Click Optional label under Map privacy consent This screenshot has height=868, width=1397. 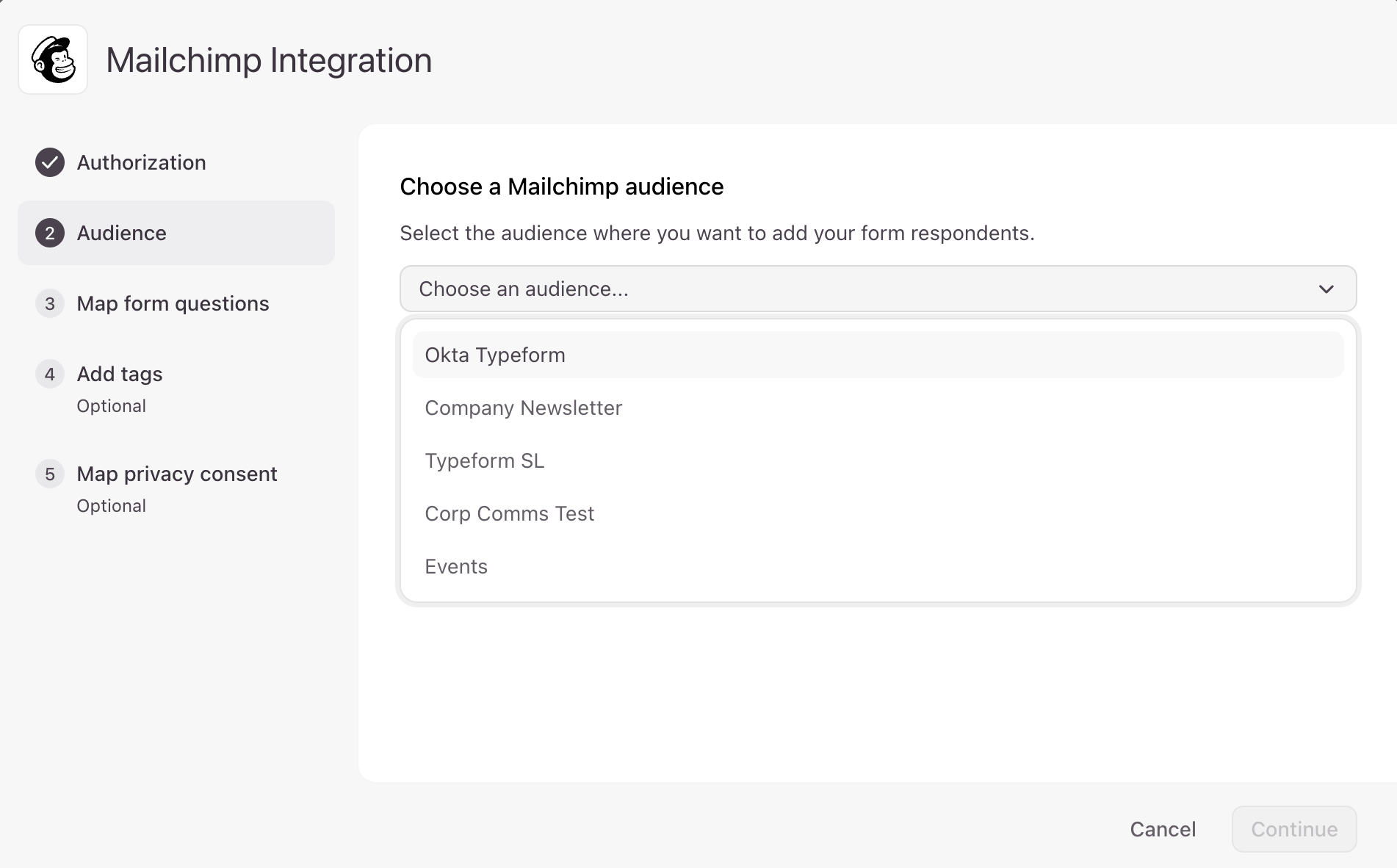click(x=111, y=506)
